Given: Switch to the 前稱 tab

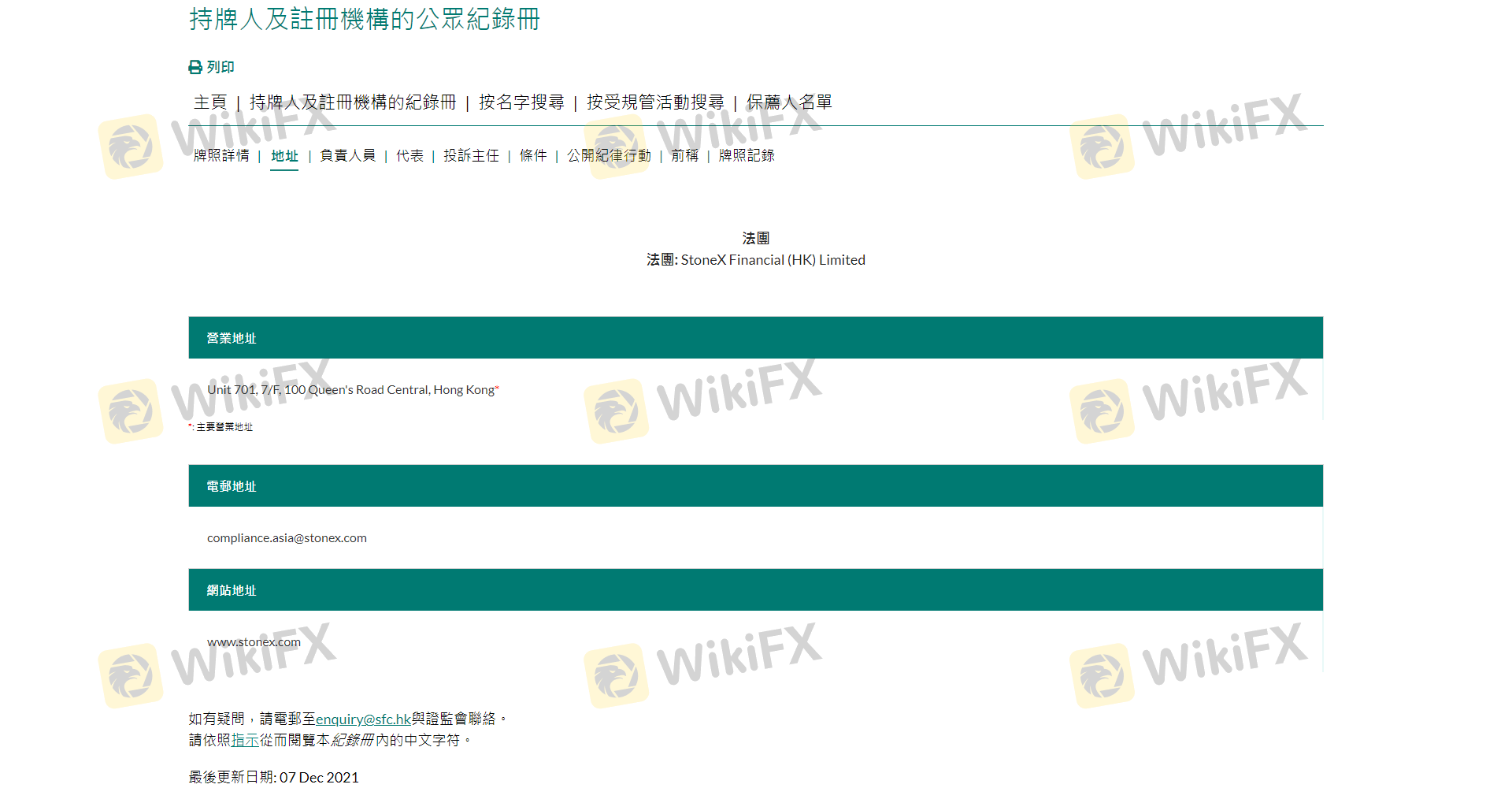Looking at the screenshot, I should (x=684, y=156).
